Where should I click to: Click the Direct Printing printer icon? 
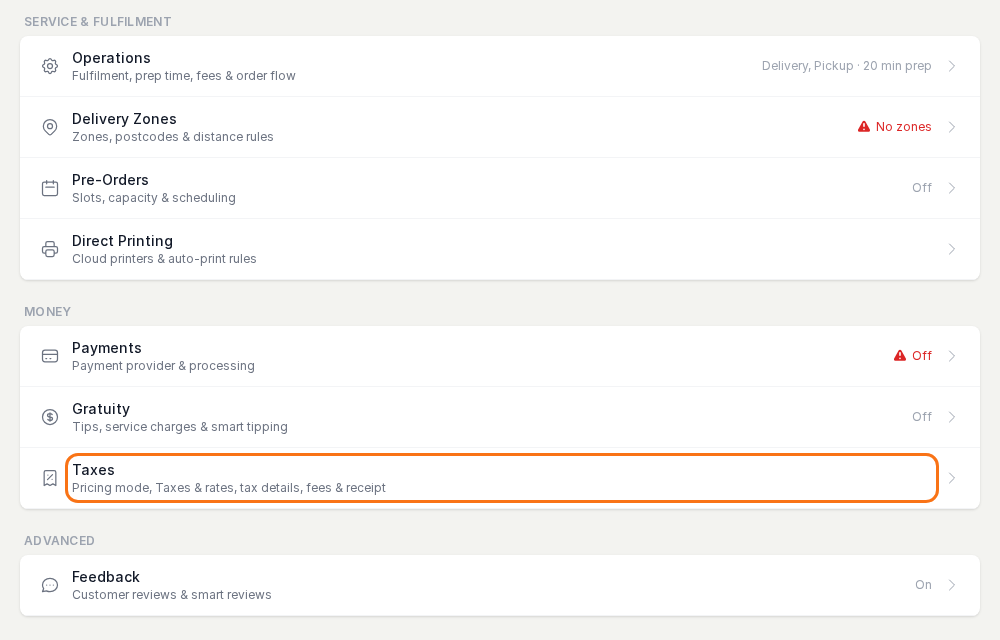50,249
